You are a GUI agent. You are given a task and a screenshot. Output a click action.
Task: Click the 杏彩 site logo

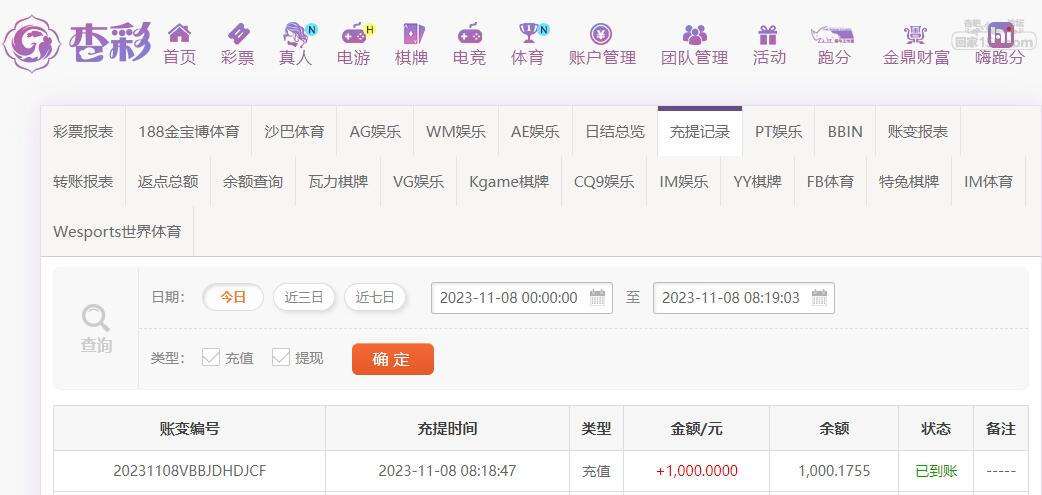pyautogui.click(x=78, y=42)
